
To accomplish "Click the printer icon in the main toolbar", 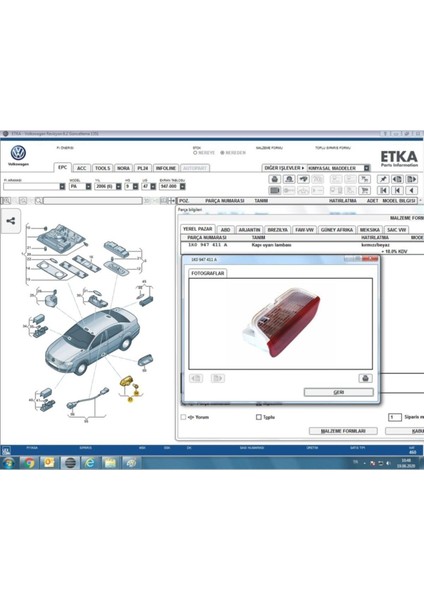I will [x=274, y=179].
